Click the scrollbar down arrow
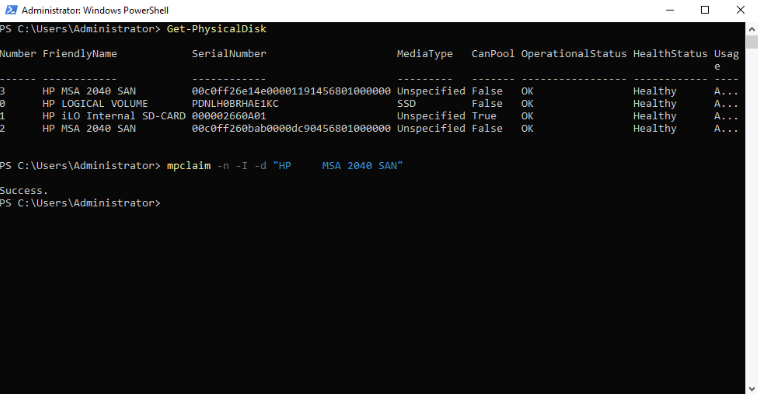The width and height of the screenshot is (758, 394). tap(751, 388)
